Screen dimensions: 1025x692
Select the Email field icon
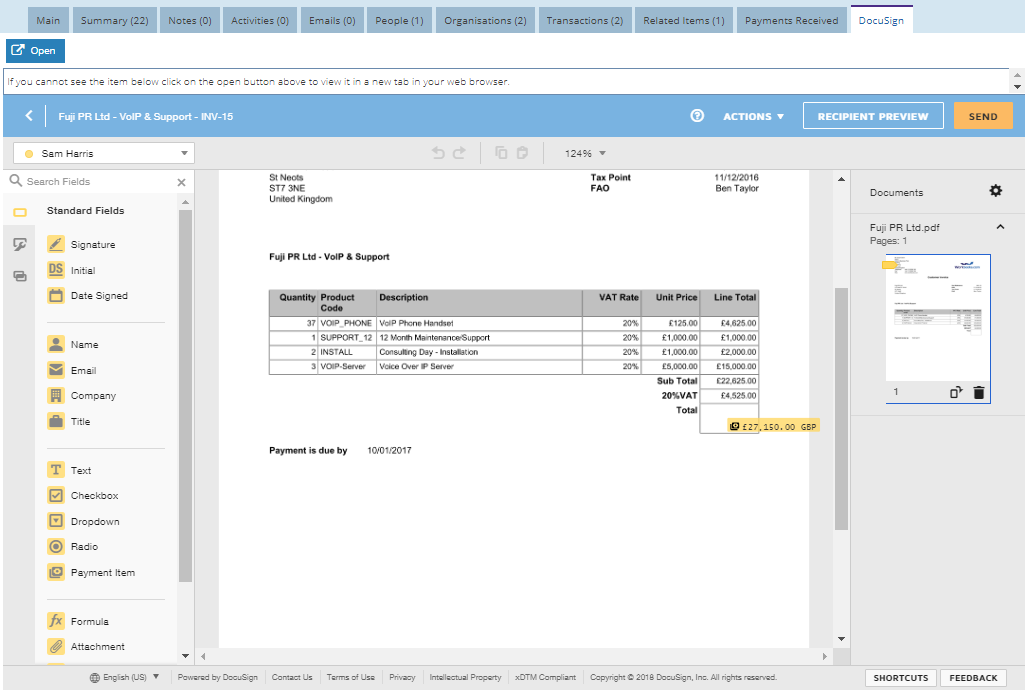(56, 370)
